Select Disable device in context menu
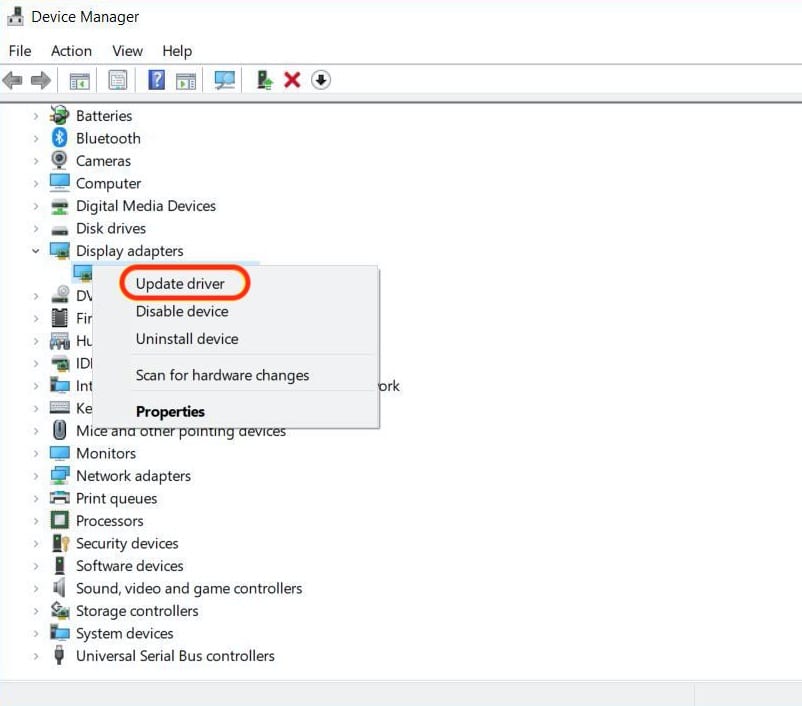Image resolution: width=802 pixels, height=706 pixels. click(182, 311)
